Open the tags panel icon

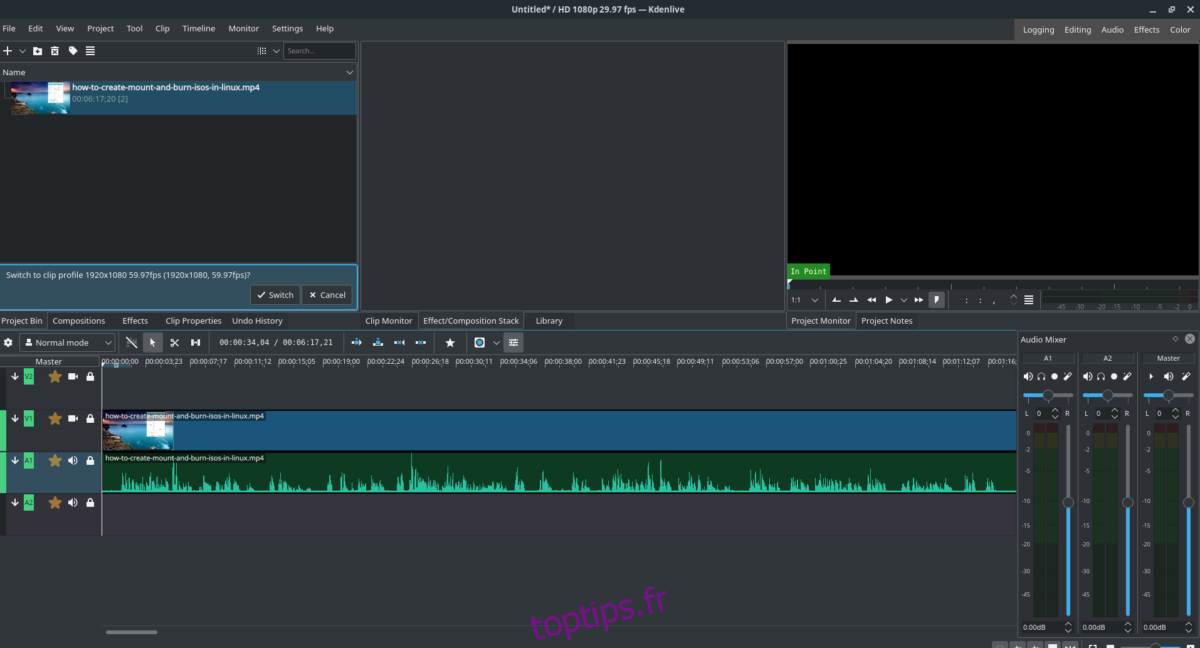point(73,51)
